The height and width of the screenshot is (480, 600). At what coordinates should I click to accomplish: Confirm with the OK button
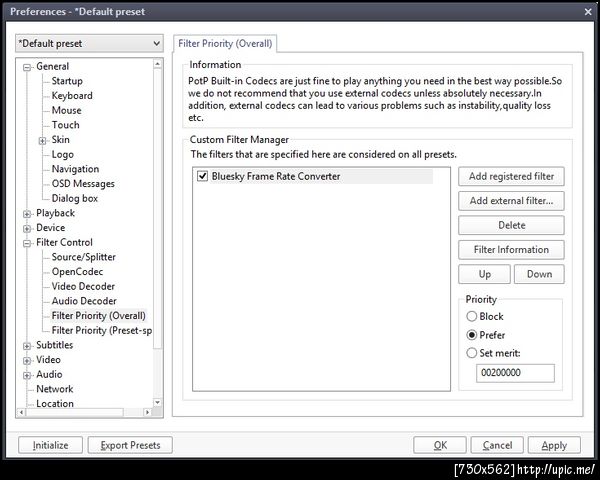tap(440, 445)
